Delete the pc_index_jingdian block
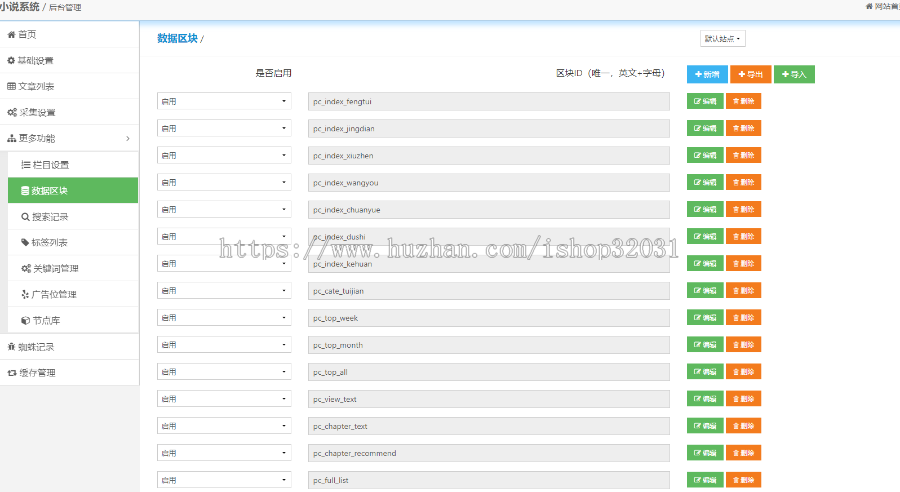 743,128
